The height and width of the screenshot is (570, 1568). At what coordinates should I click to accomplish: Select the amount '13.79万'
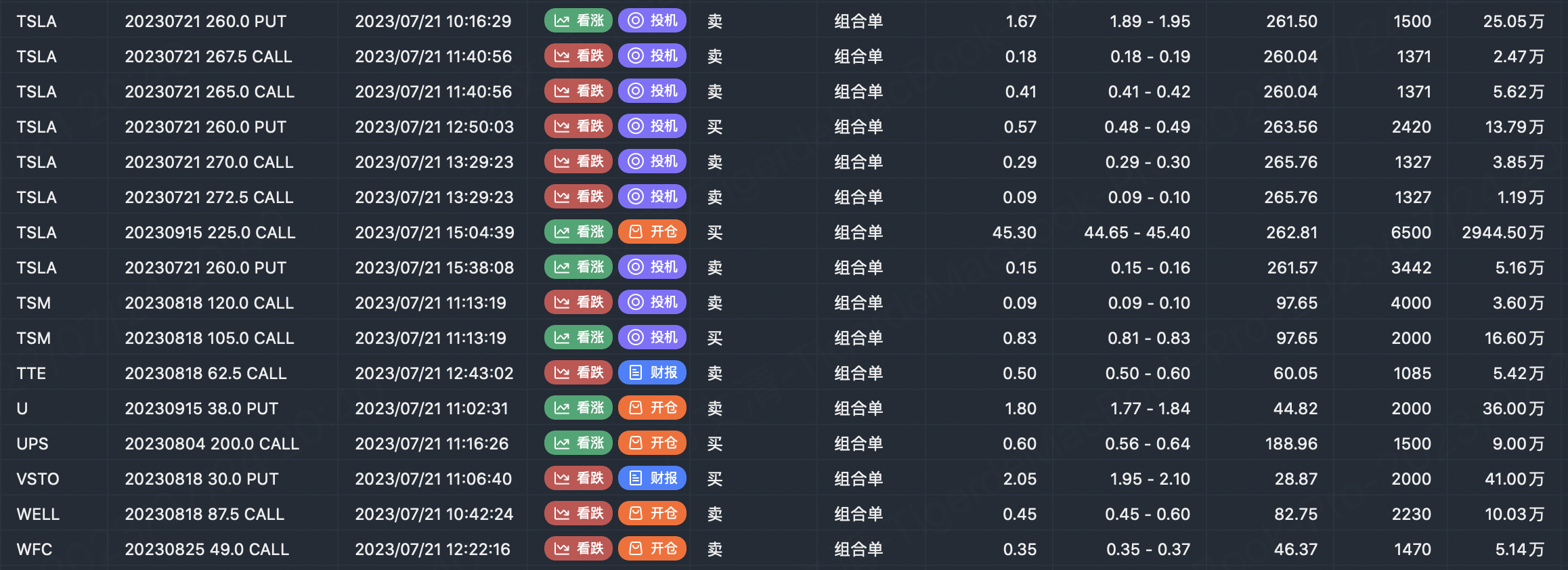1515,127
